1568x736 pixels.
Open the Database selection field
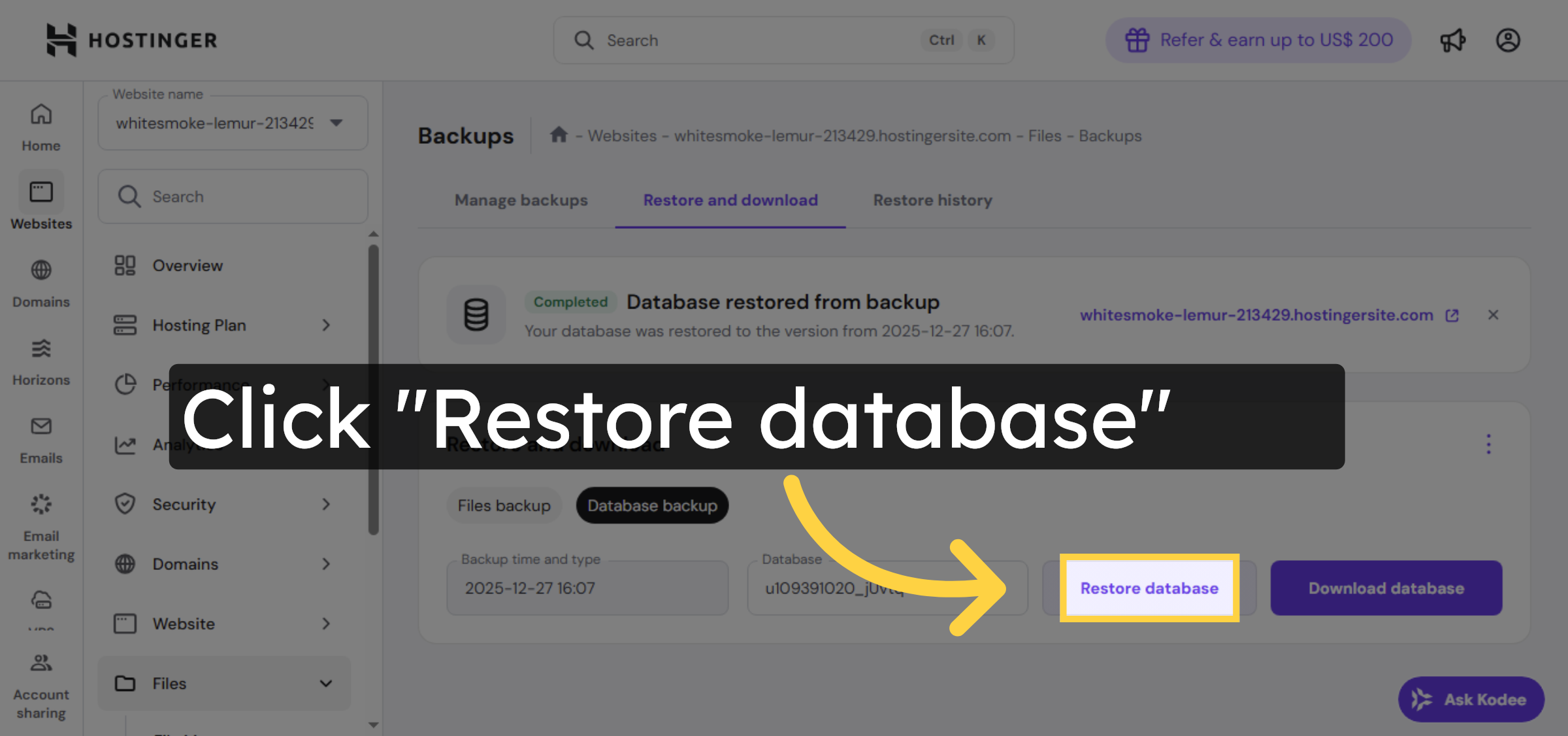pyautogui.click(x=887, y=588)
